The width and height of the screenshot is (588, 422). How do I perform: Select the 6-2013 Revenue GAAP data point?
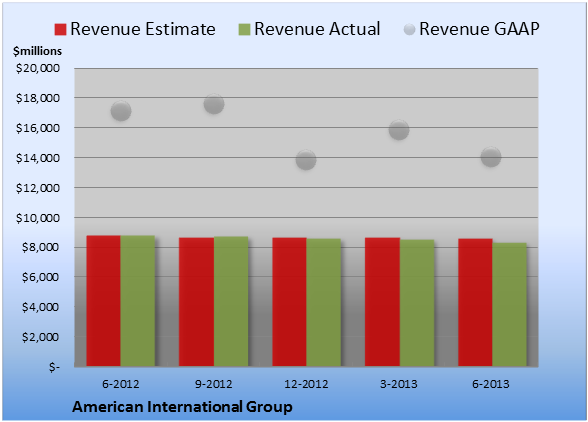coord(491,157)
